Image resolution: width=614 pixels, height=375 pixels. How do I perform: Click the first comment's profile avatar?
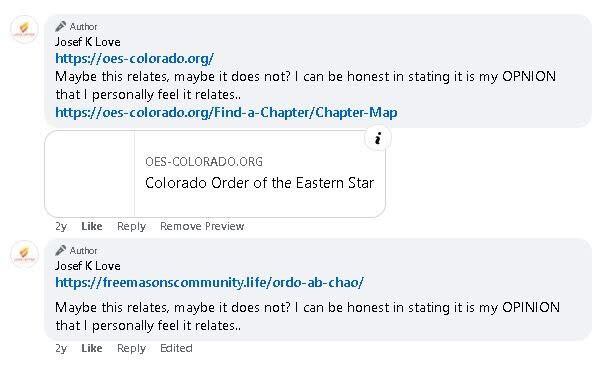pos(24,30)
